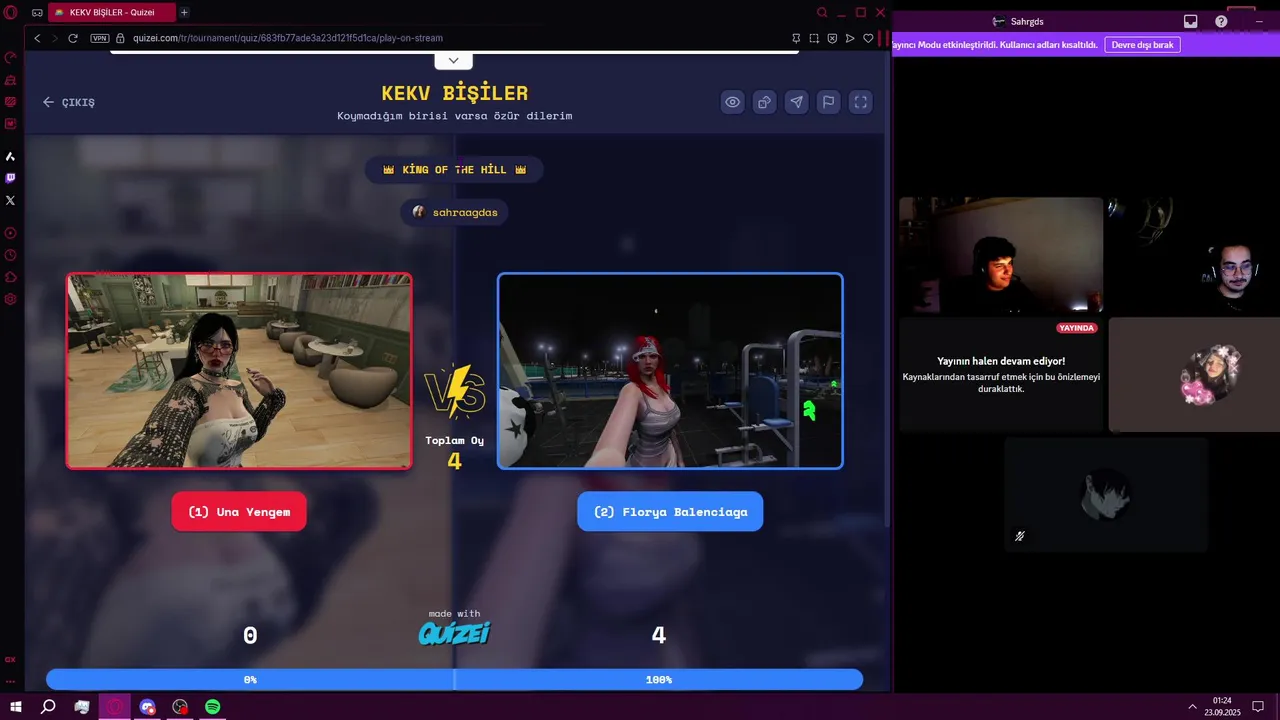Click the Discord Devre dışı bırak button

(1142, 45)
